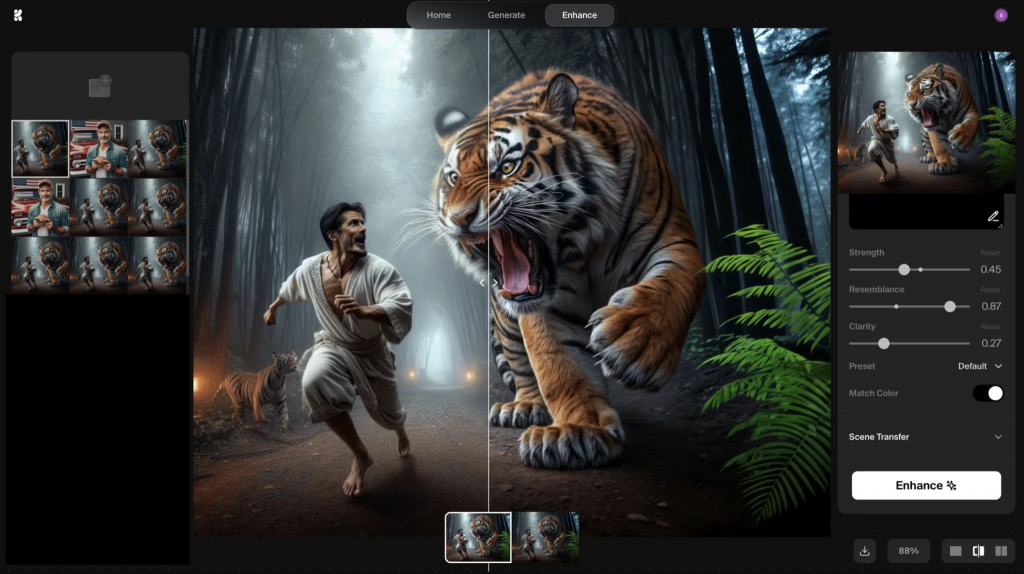Toggle the Match Color switch

[987, 393]
